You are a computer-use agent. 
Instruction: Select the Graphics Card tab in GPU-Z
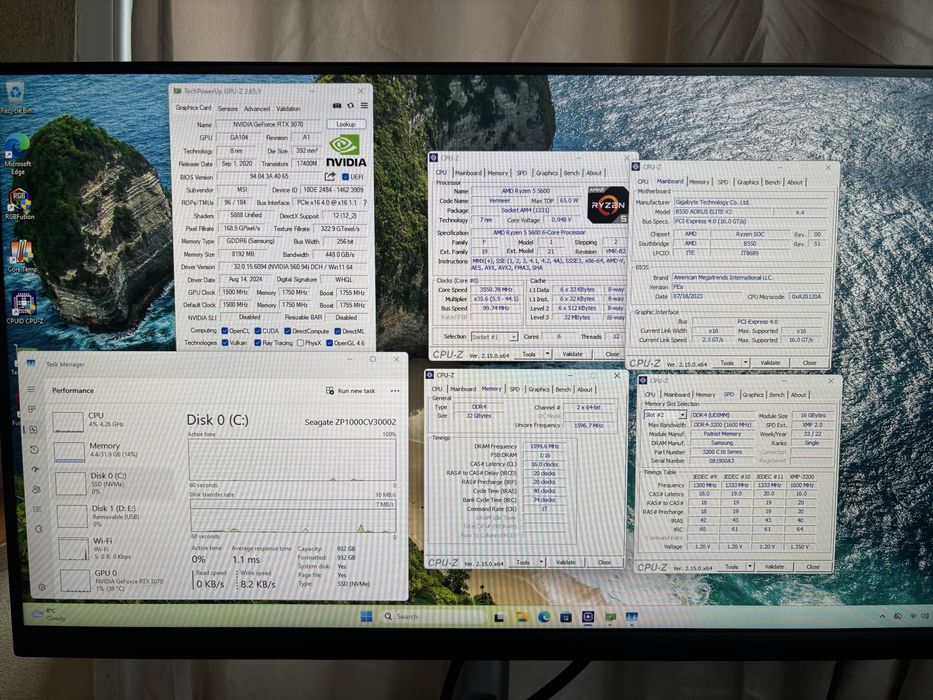tap(193, 108)
